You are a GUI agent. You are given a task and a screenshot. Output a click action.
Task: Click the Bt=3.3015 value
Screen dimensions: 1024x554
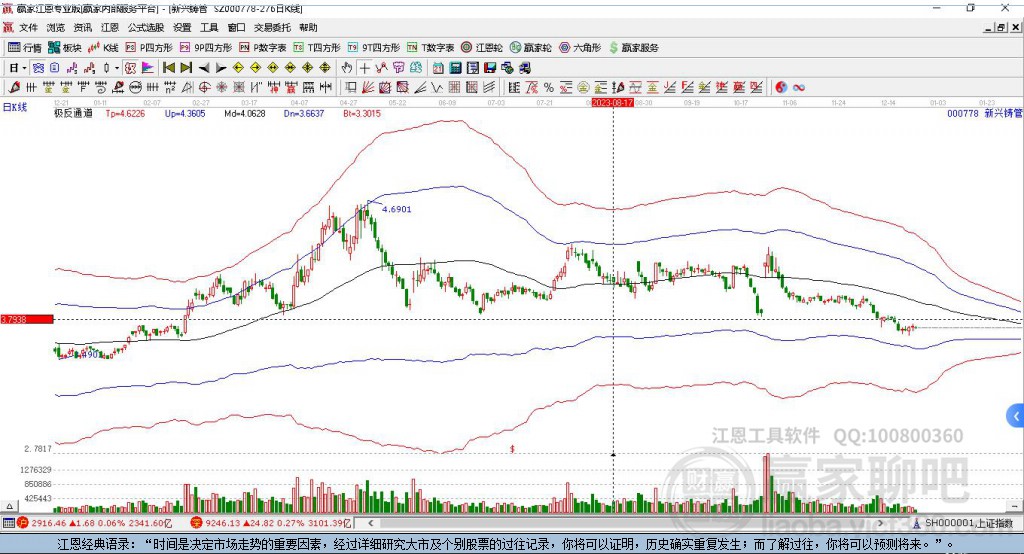(362, 113)
